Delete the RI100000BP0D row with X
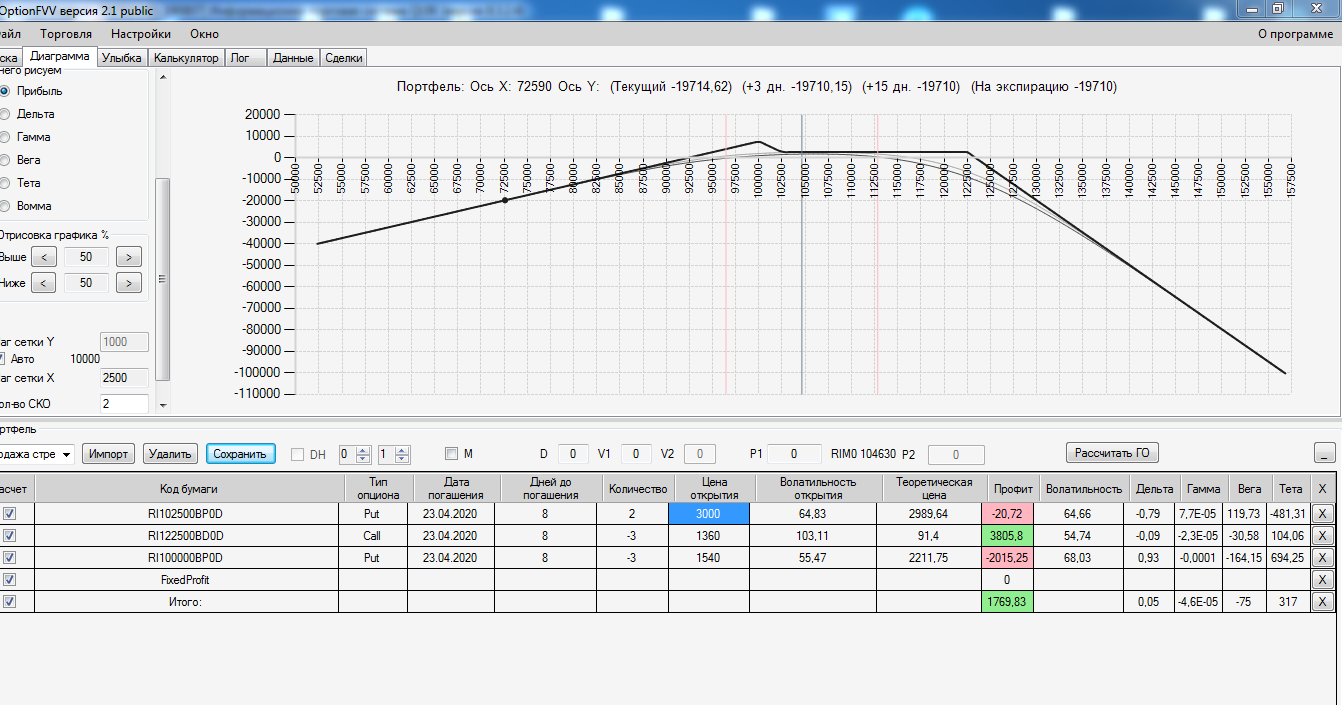This screenshot has height=705, width=1342. pos(1322,557)
